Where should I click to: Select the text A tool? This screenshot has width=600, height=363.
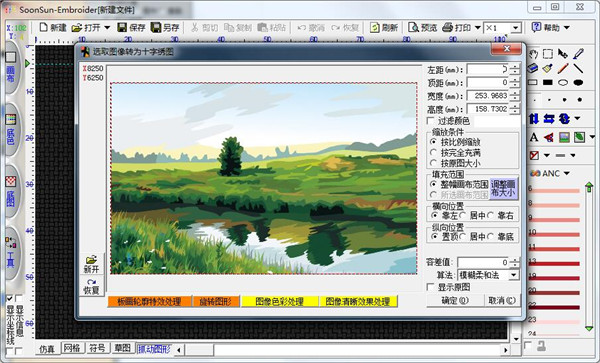click(x=534, y=137)
